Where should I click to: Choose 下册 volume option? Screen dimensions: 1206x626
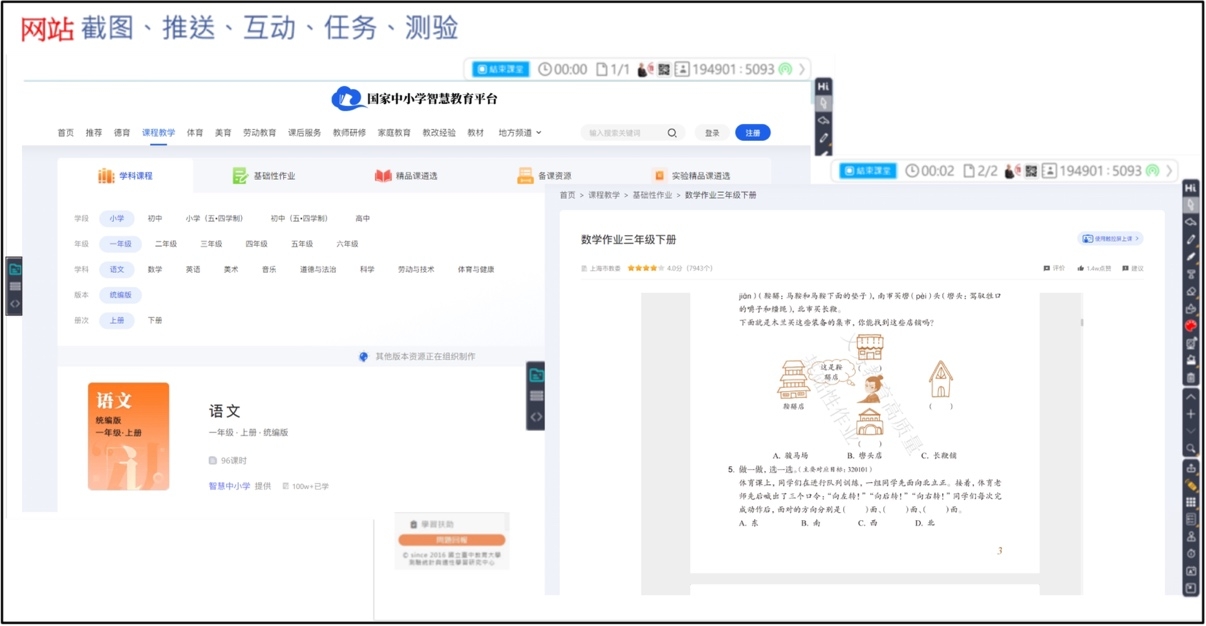coord(155,321)
